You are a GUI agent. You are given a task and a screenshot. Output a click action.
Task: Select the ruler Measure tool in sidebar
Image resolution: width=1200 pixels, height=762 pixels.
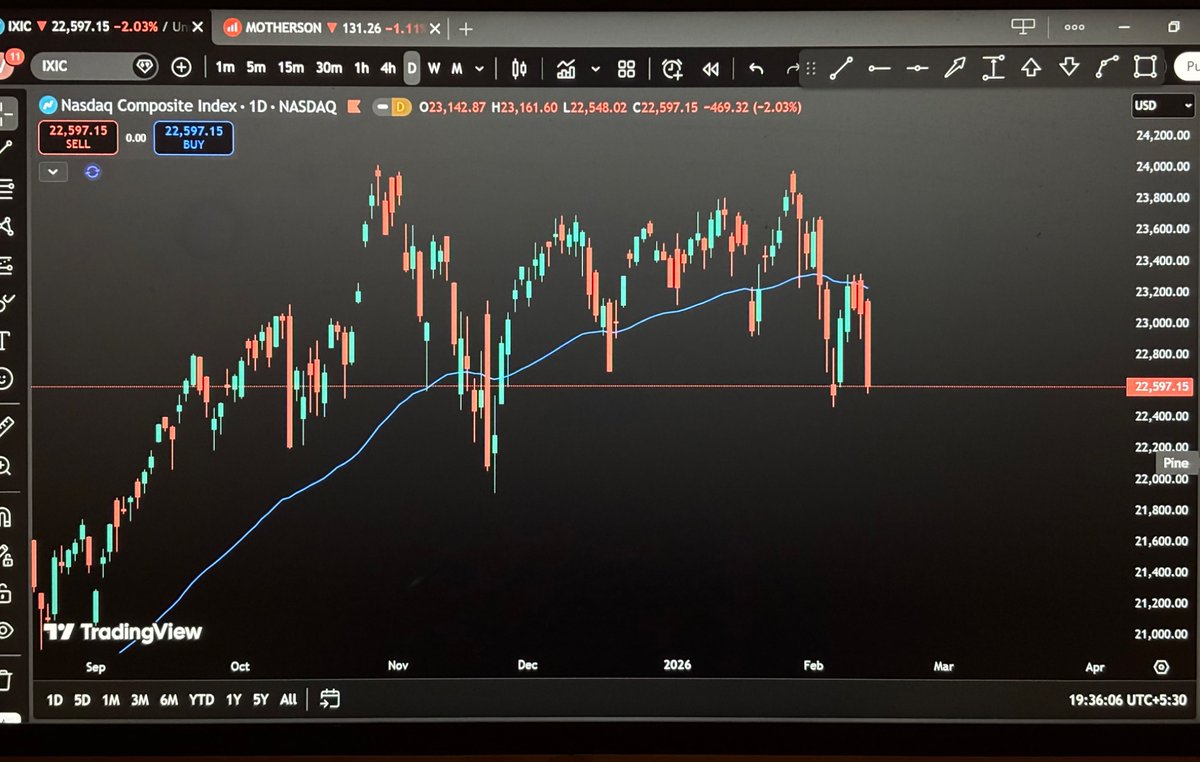pyautogui.click(x=6, y=428)
